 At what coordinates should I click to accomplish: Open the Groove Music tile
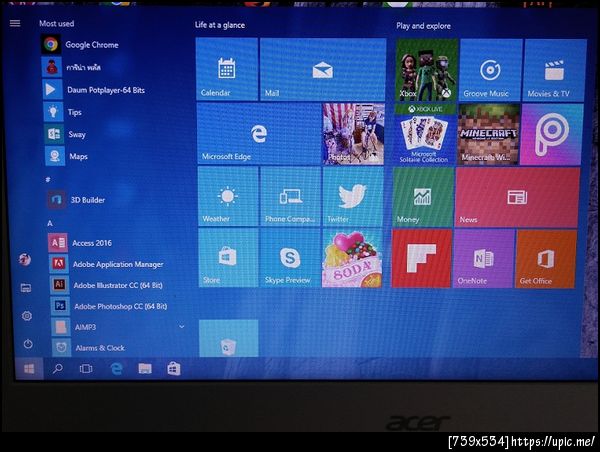491,70
